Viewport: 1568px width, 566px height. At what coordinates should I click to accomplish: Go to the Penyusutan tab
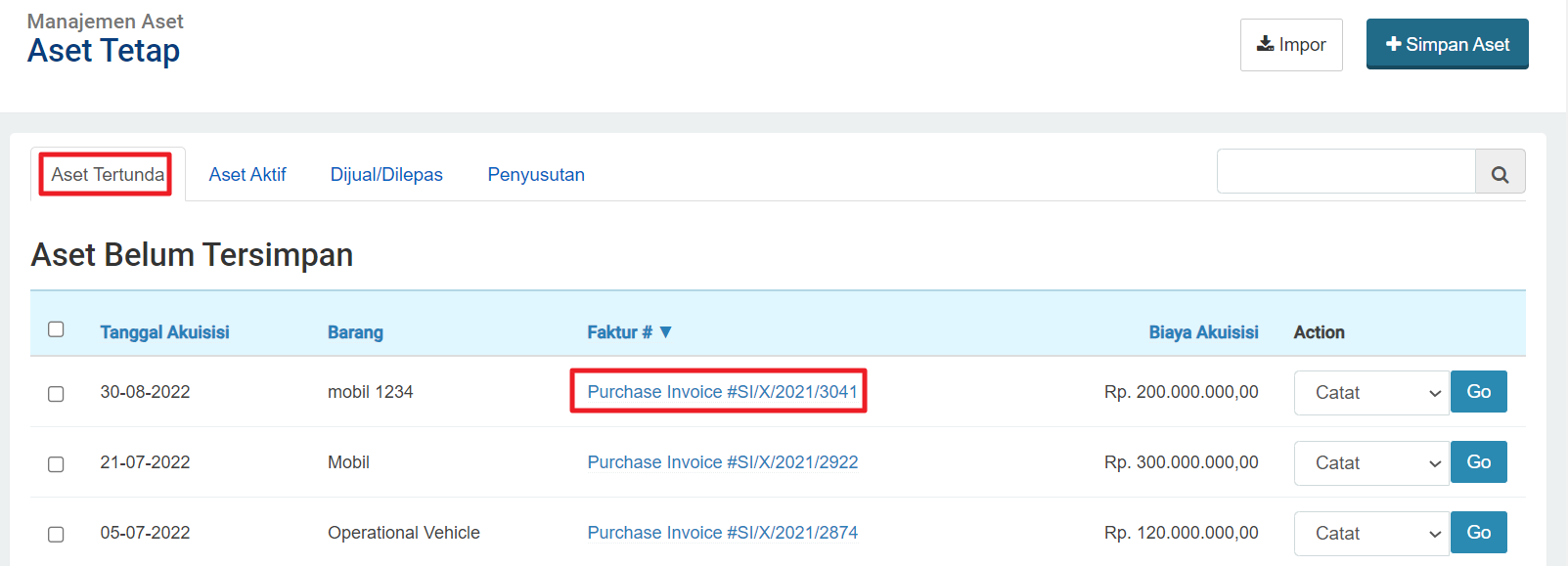click(x=536, y=175)
